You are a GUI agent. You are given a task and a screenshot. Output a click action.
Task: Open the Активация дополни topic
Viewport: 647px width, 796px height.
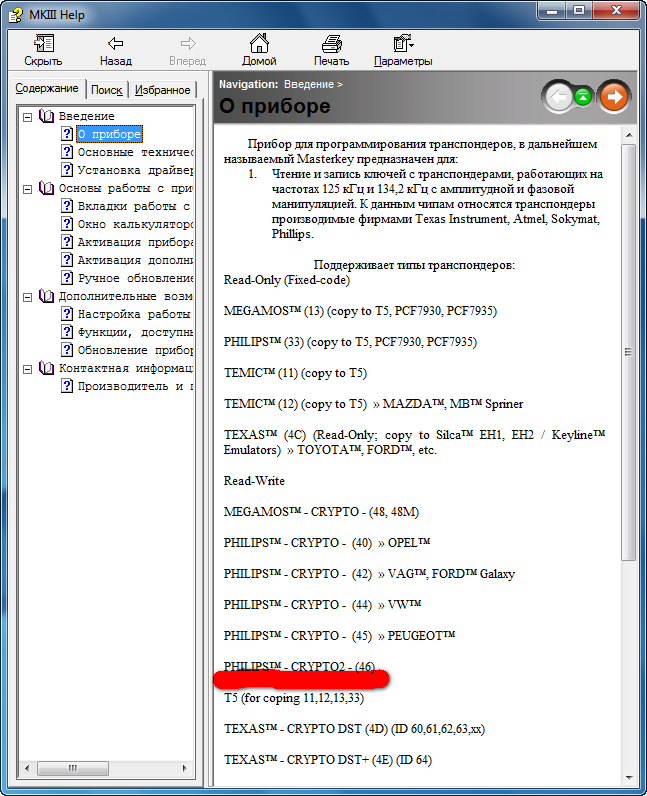(135, 260)
